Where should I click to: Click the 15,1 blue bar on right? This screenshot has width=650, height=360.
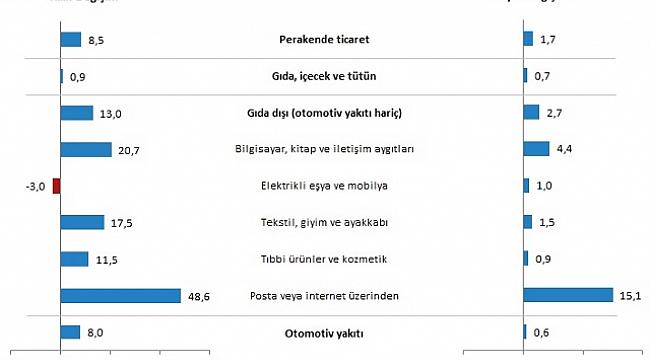pos(568,295)
